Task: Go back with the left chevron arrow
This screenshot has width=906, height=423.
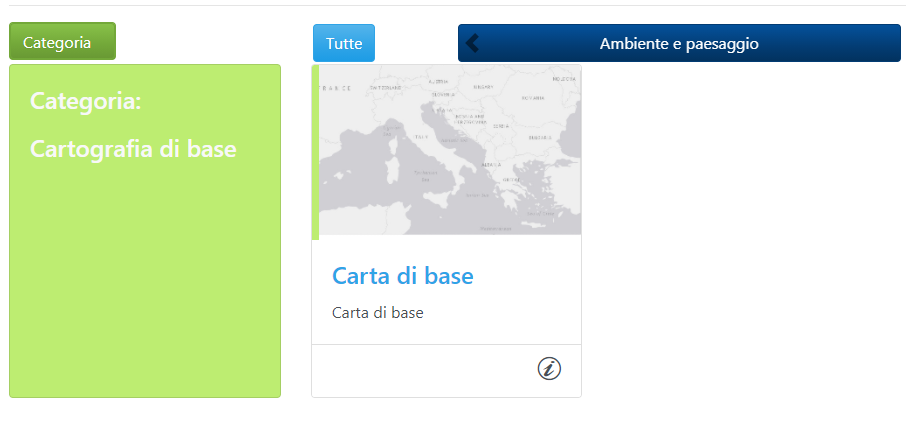Action: pyautogui.click(x=472, y=43)
